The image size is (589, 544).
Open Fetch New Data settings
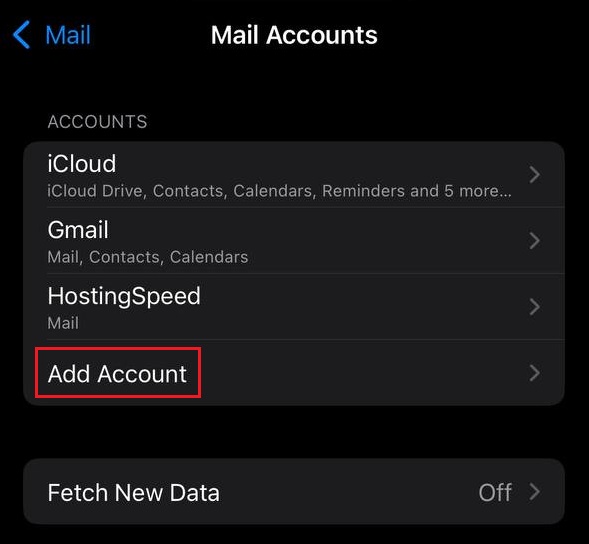(x=294, y=491)
